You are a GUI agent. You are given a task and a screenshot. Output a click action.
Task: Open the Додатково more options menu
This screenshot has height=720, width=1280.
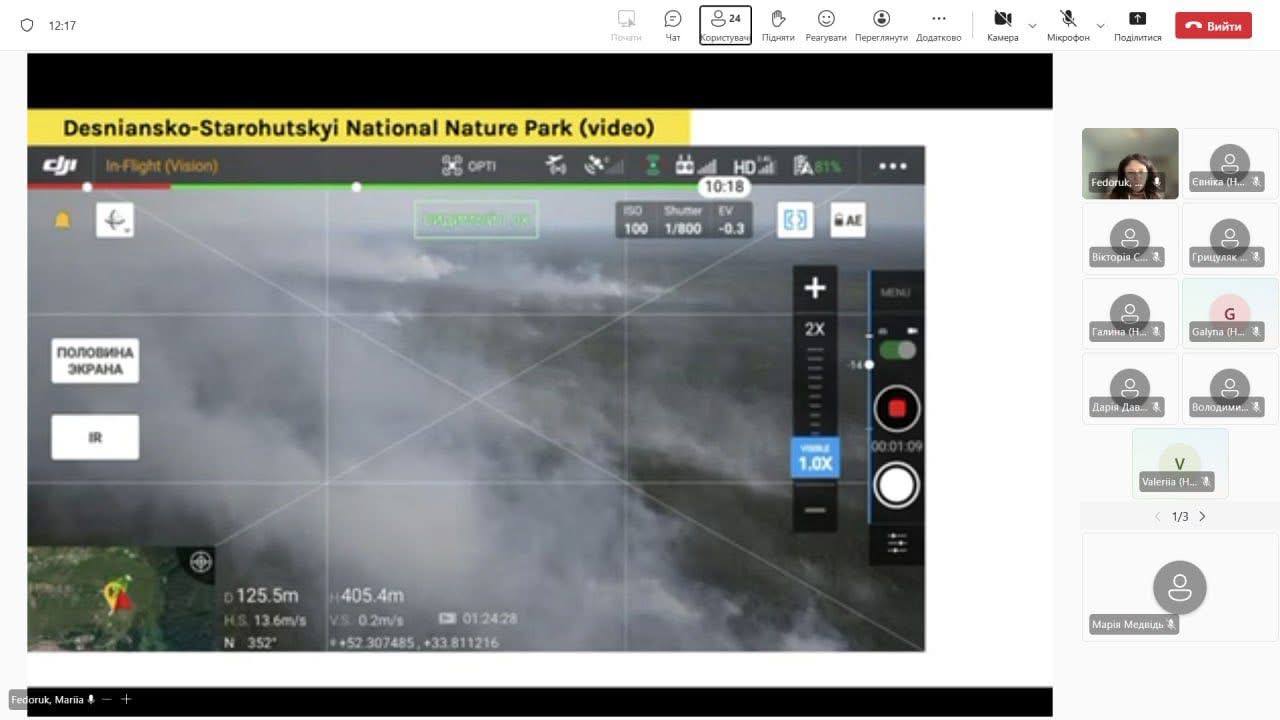(938, 25)
